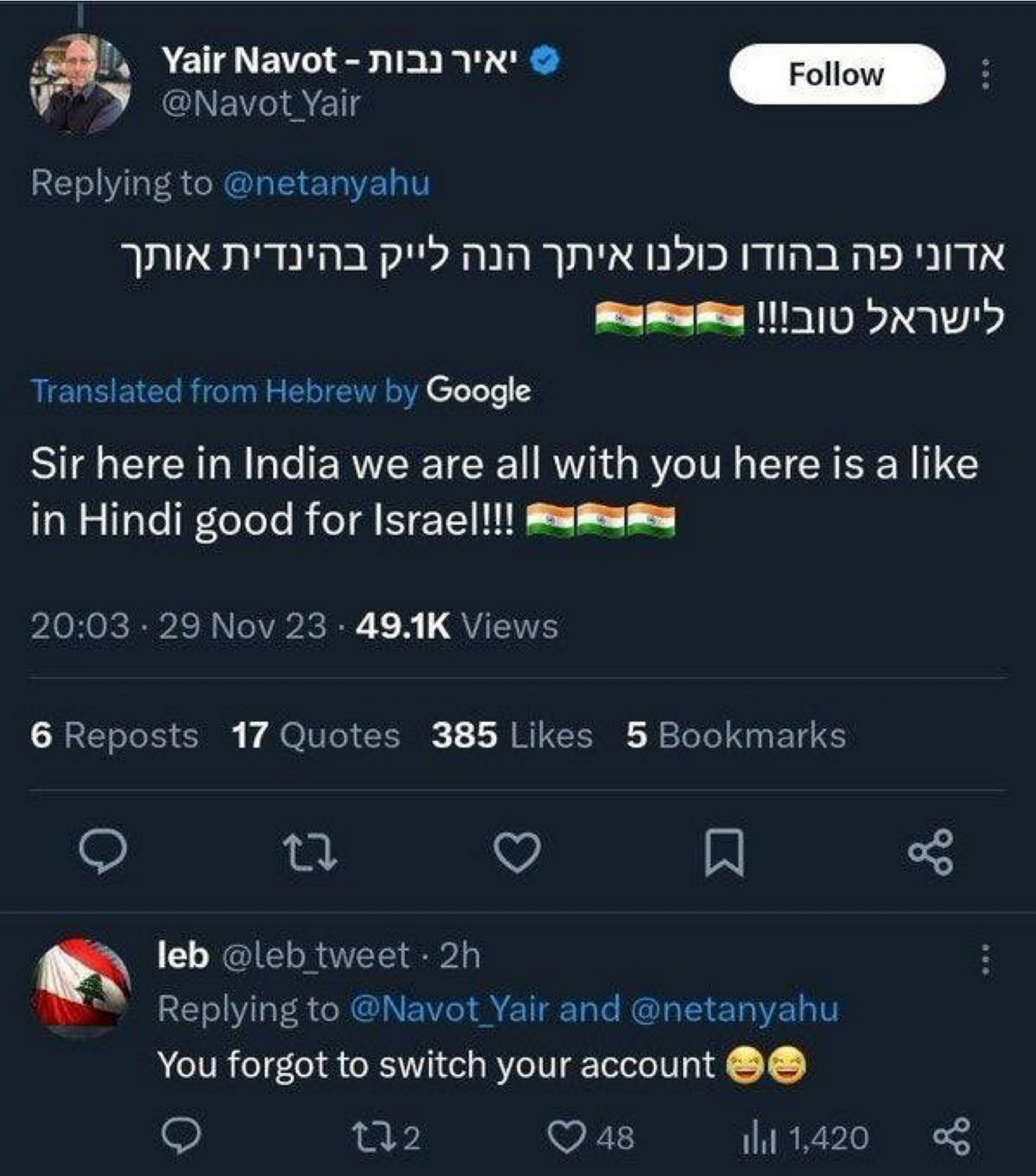The width and height of the screenshot is (1036, 1176).
Task: Open @netanyahu mention in main tweet header
Action: click(326, 183)
